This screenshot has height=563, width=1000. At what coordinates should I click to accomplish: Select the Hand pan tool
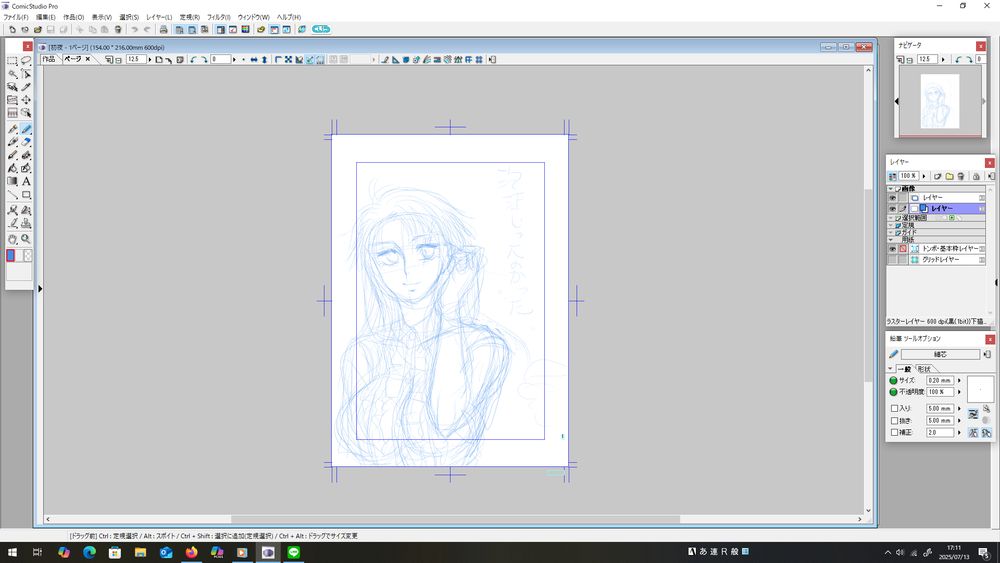click(12, 240)
